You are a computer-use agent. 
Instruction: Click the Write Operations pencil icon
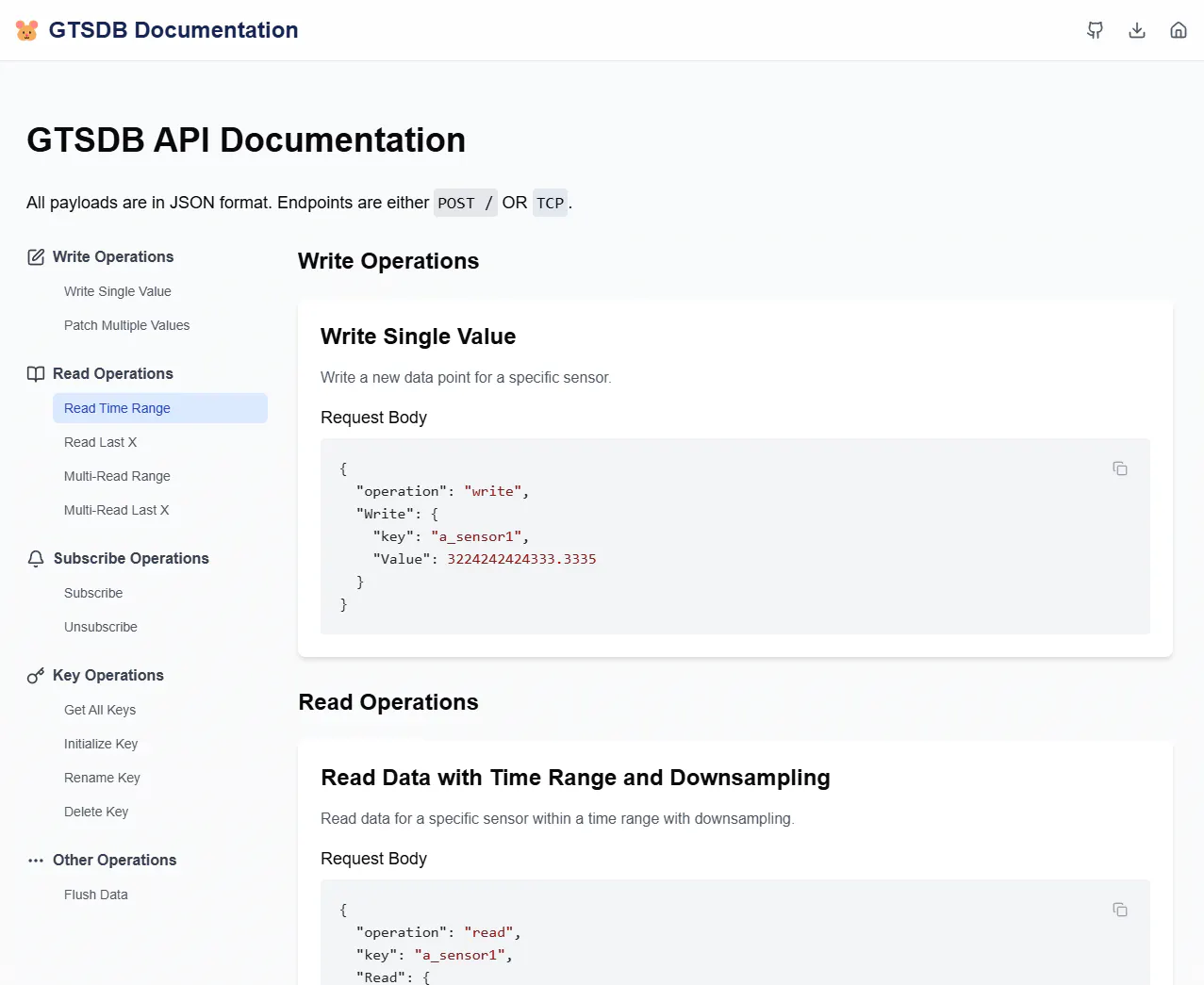click(x=36, y=257)
